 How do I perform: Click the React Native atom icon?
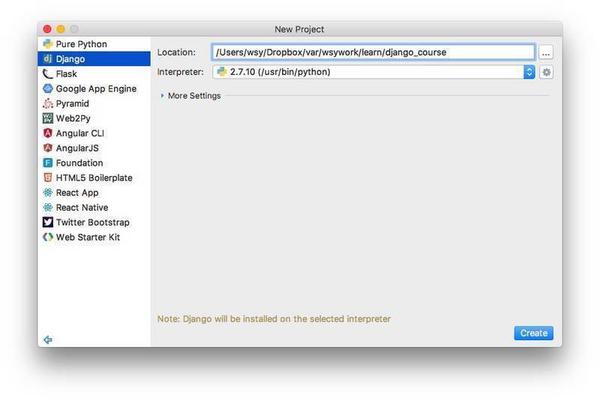click(47, 207)
